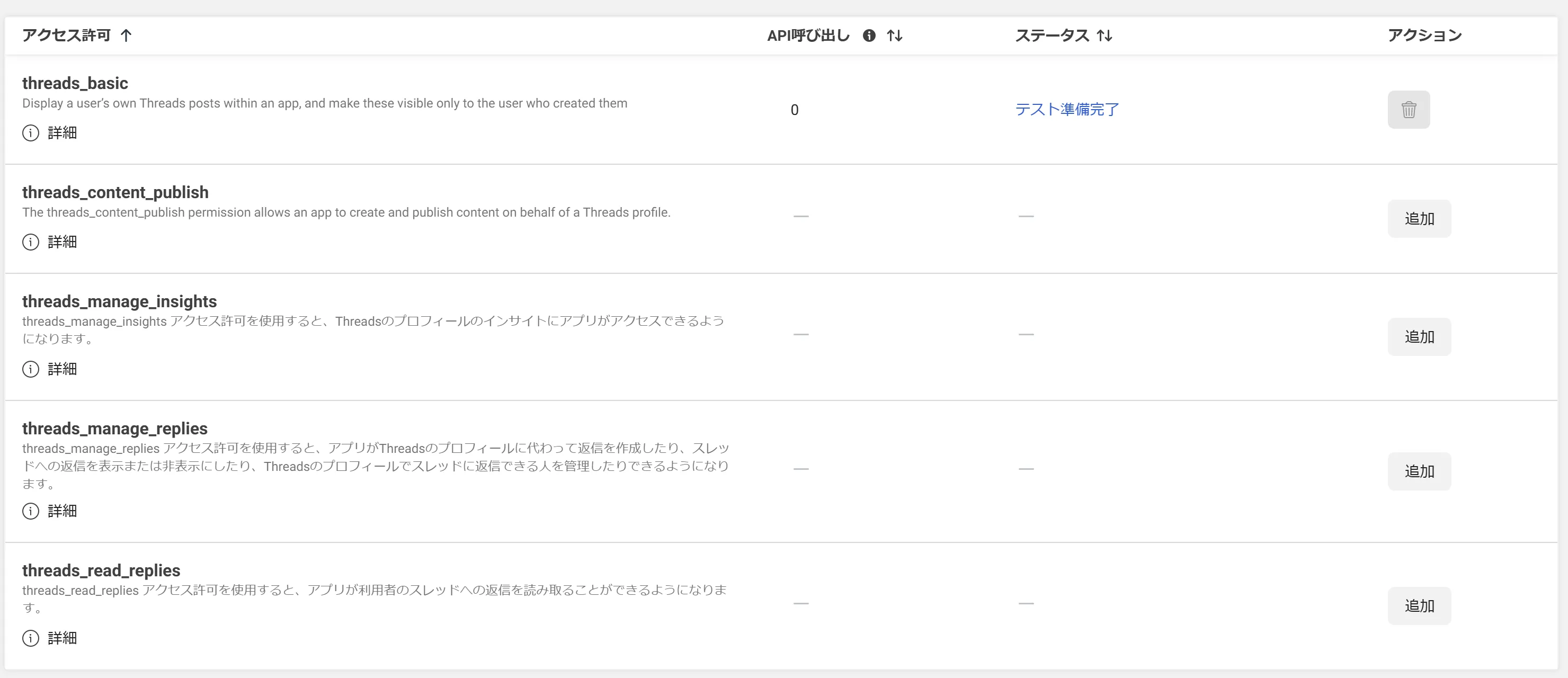The height and width of the screenshot is (678, 1568).
Task: Add the threads_read_replies permission
Action: coord(1419,605)
